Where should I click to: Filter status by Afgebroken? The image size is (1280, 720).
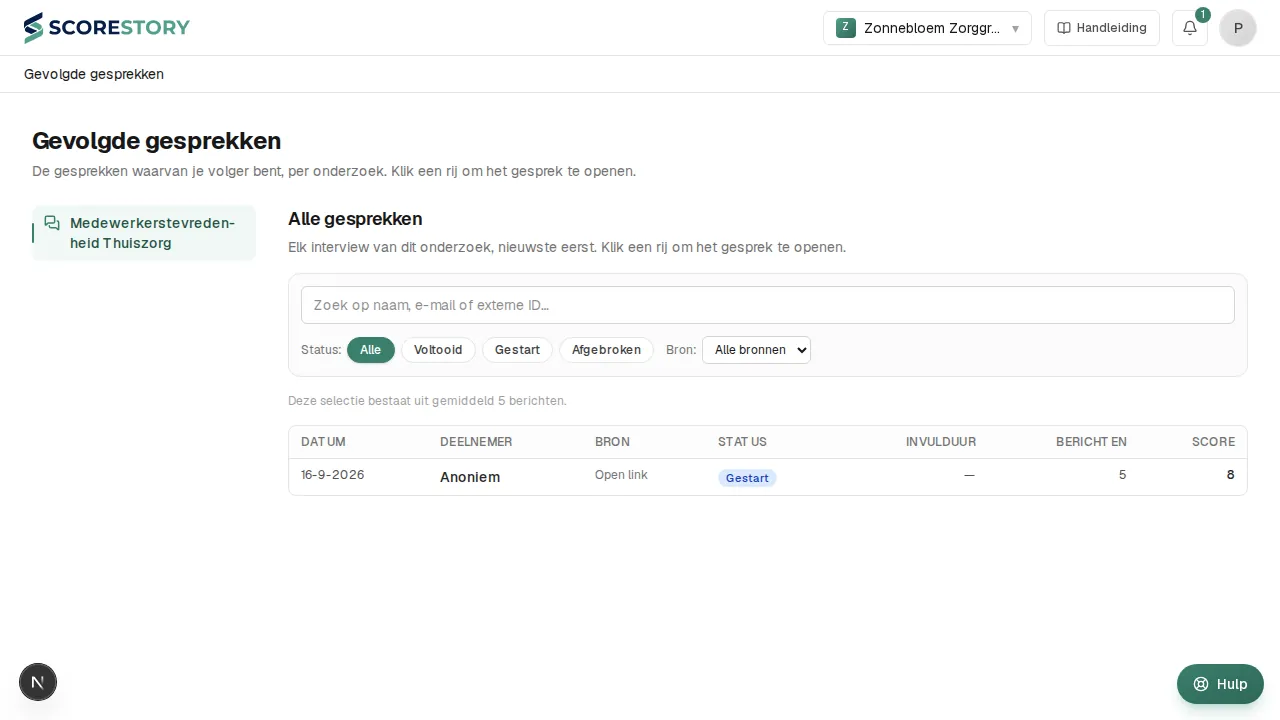pyautogui.click(x=606, y=350)
